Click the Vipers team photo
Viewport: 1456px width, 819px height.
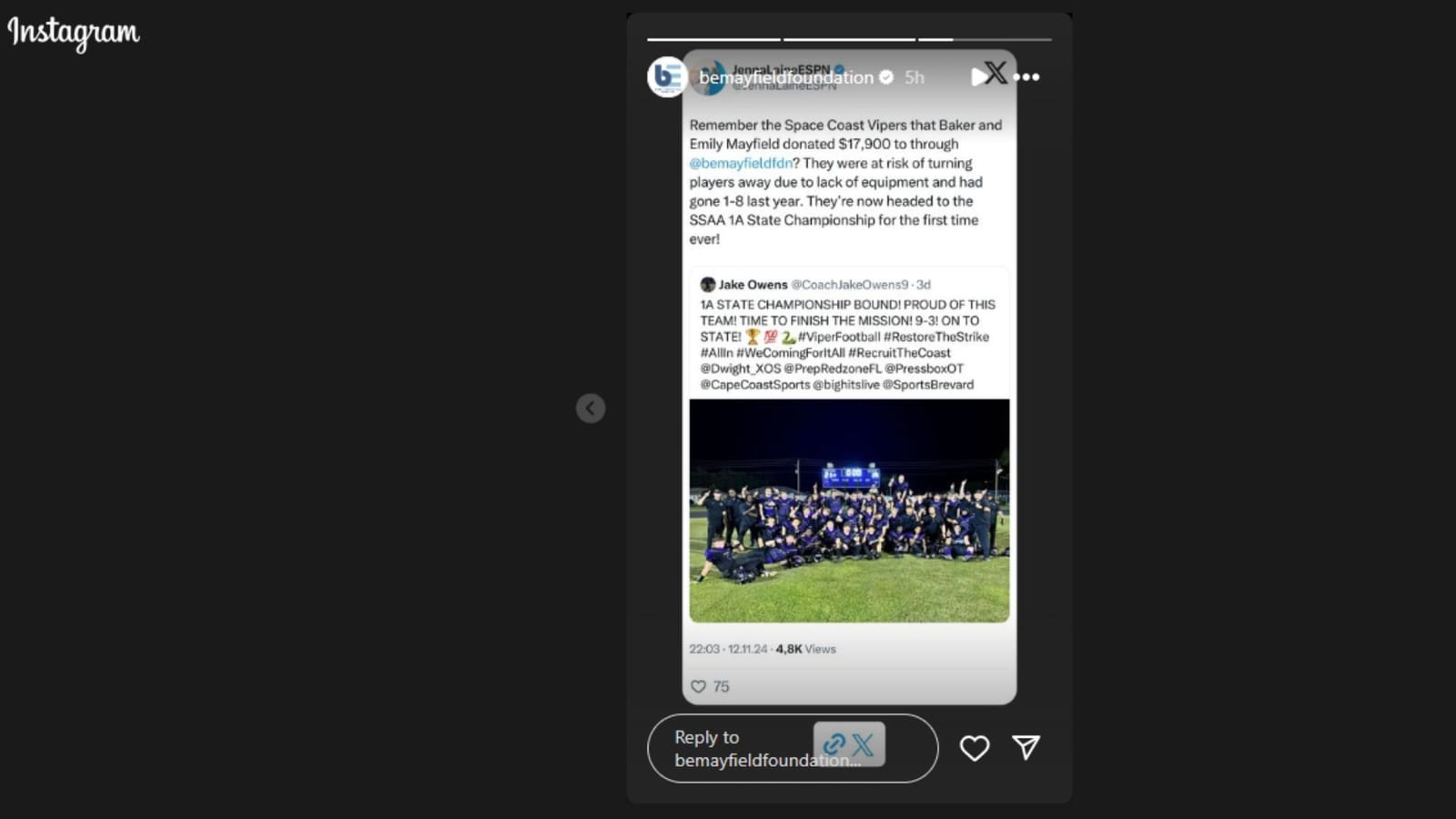pos(849,511)
